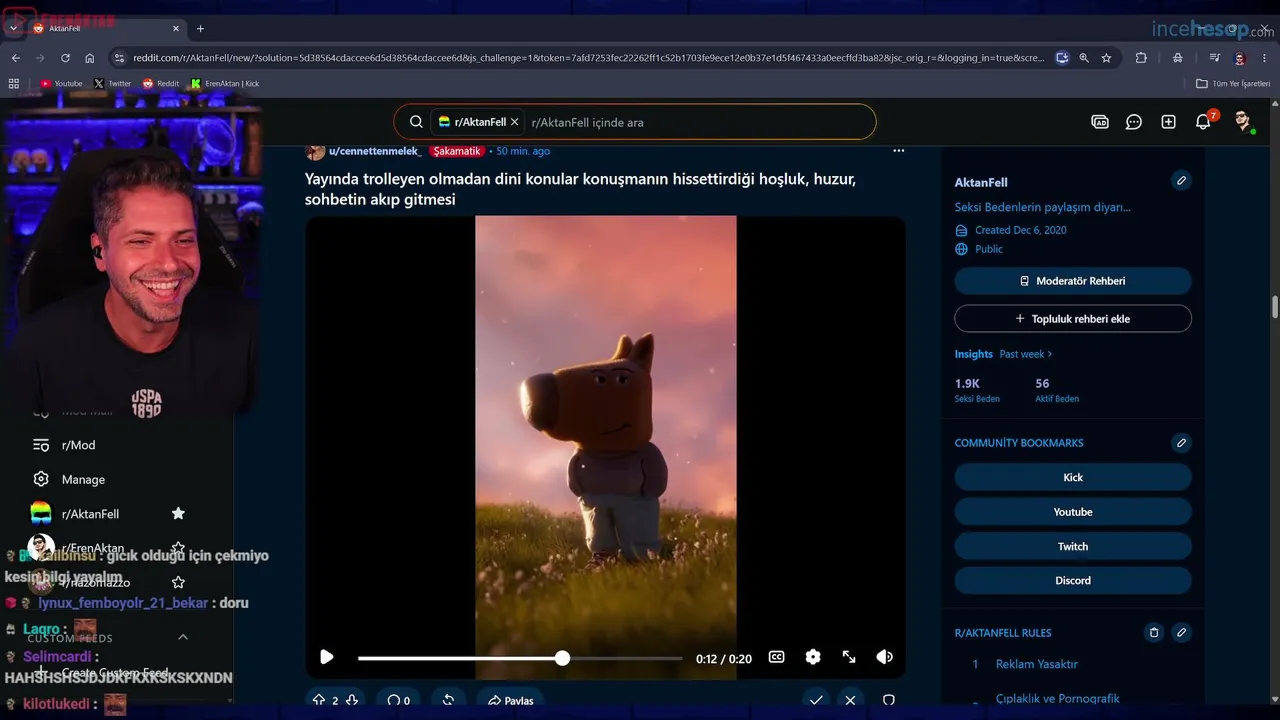Go back in the browser
Viewport: 1280px width, 720px height.
(x=16, y=58)
